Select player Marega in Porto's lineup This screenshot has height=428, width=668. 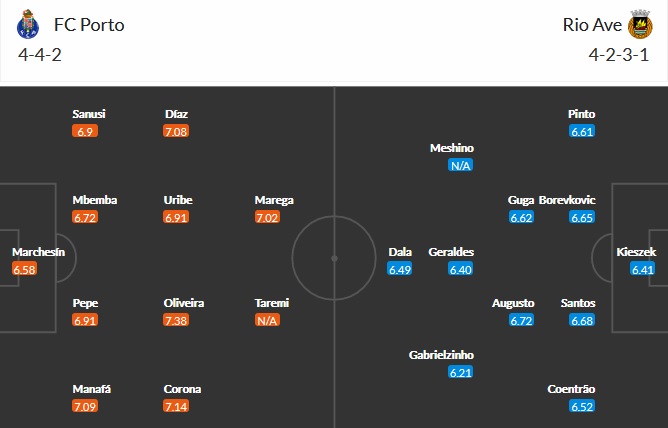coord(274,200)
